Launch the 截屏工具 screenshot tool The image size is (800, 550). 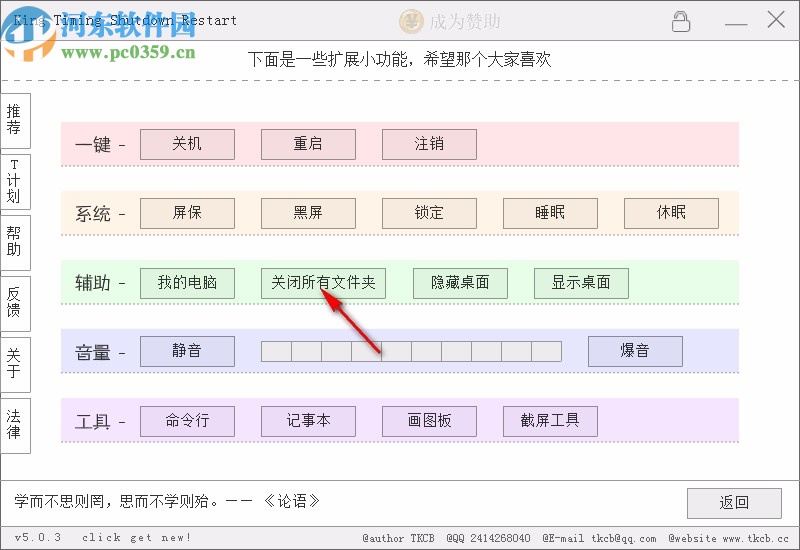click(x=550, y=421)
